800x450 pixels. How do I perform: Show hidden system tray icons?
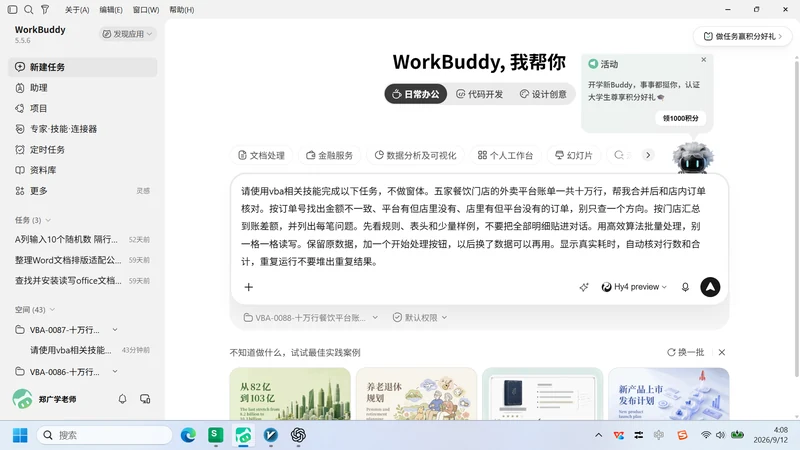[x=598, y=435]
